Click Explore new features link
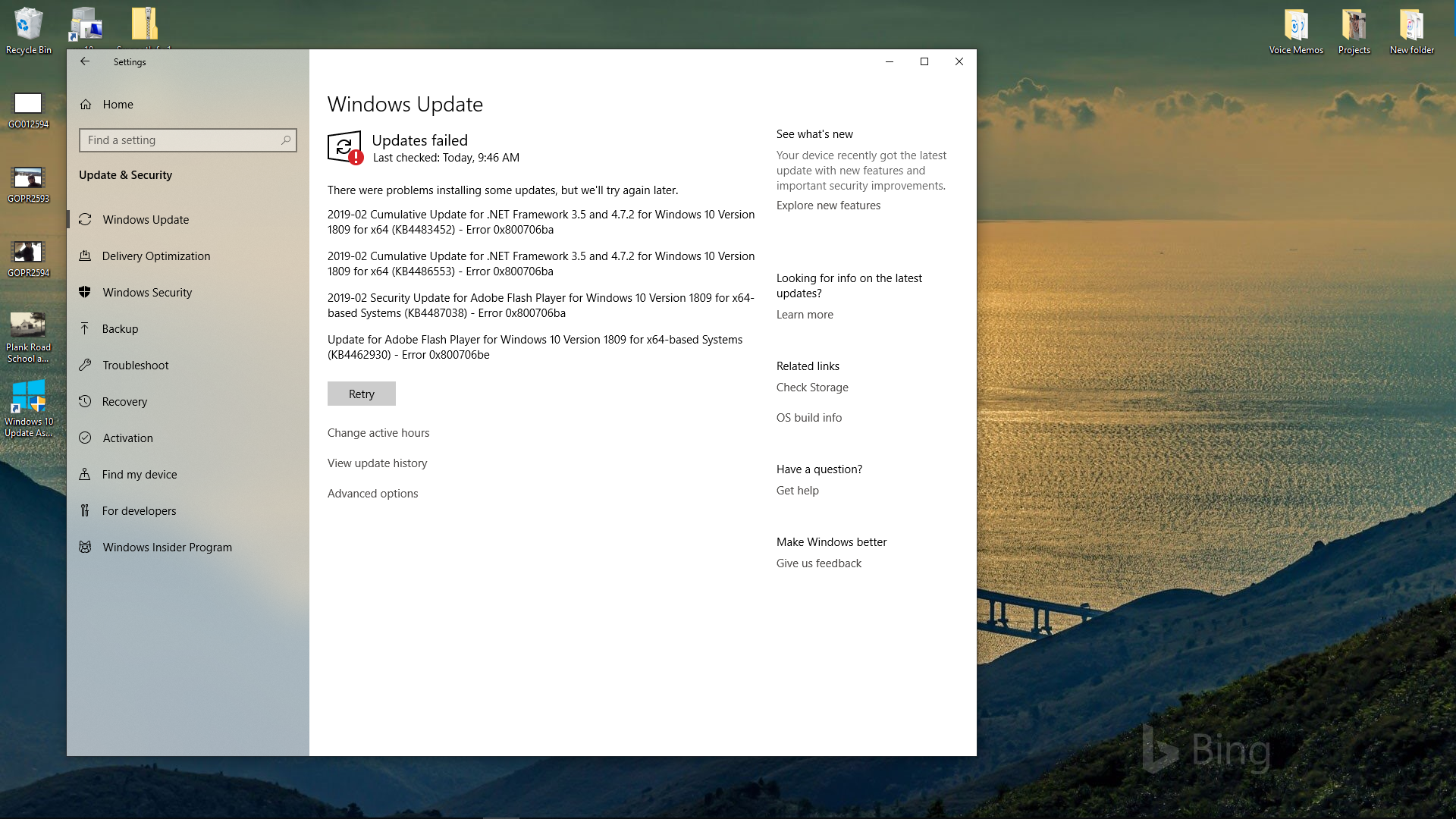This screenshot has height=819, width=1456. pos(828,206)
